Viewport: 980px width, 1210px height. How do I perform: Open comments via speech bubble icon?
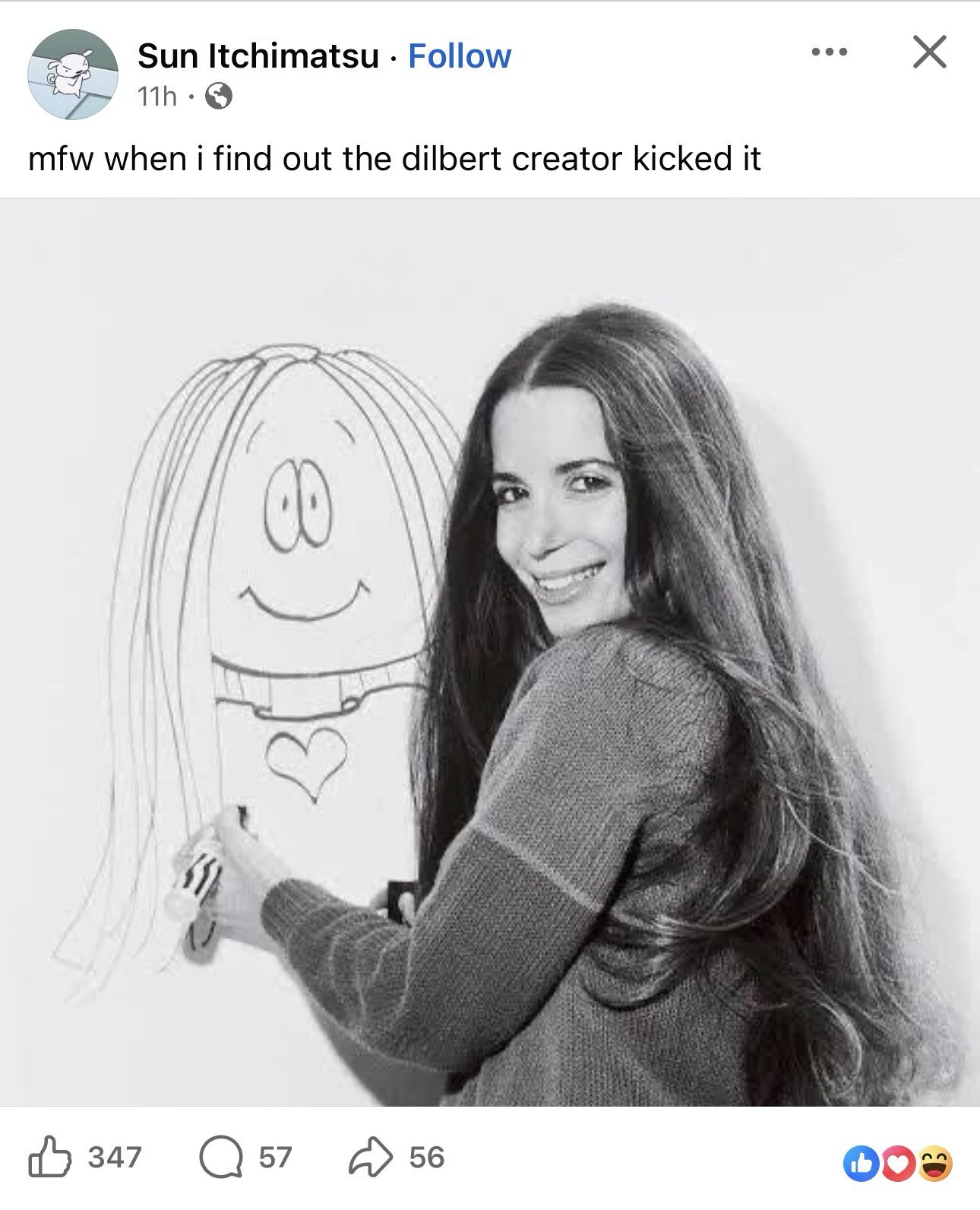[221, 1157]
